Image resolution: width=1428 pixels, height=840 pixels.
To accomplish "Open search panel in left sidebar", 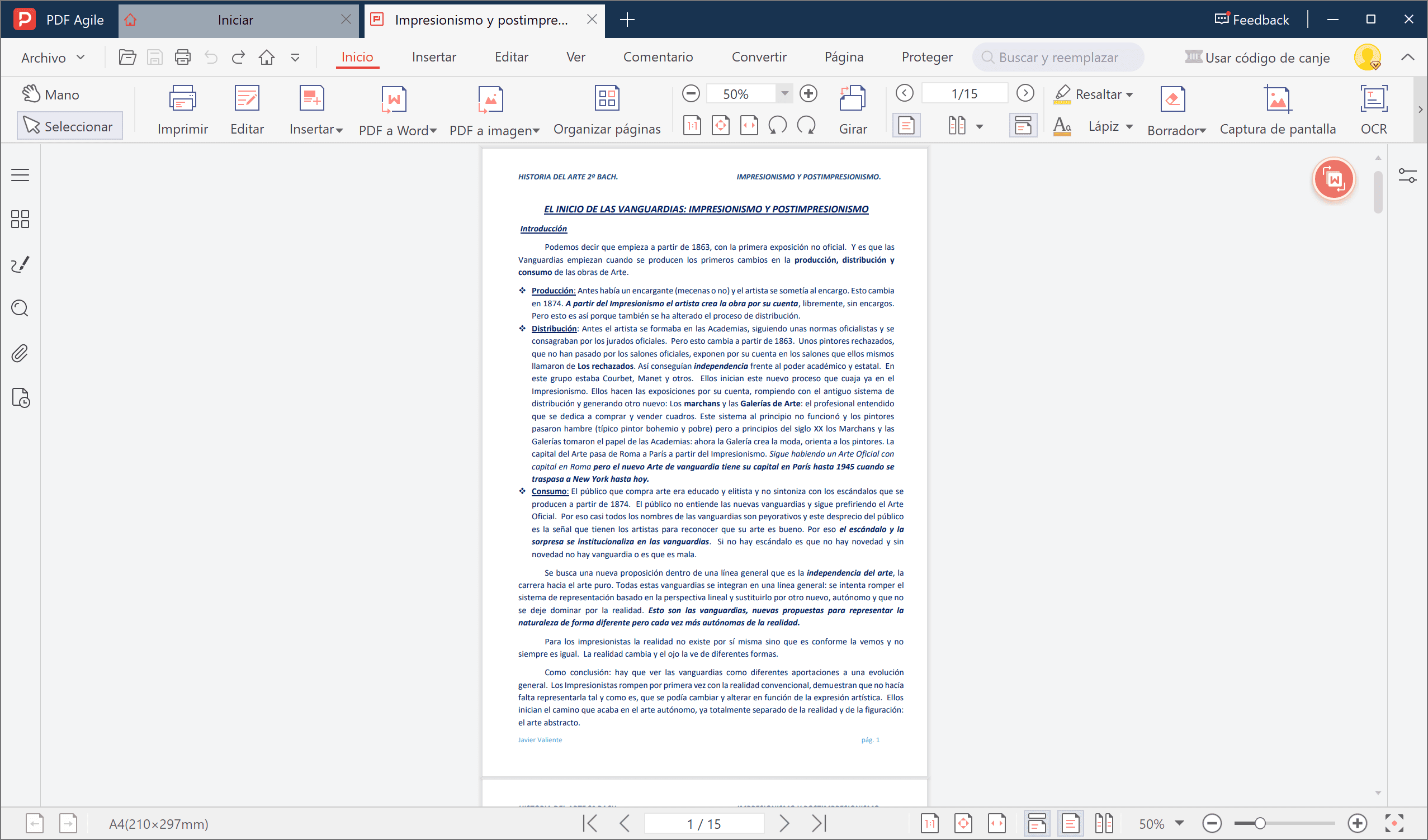I will [20, 308].
